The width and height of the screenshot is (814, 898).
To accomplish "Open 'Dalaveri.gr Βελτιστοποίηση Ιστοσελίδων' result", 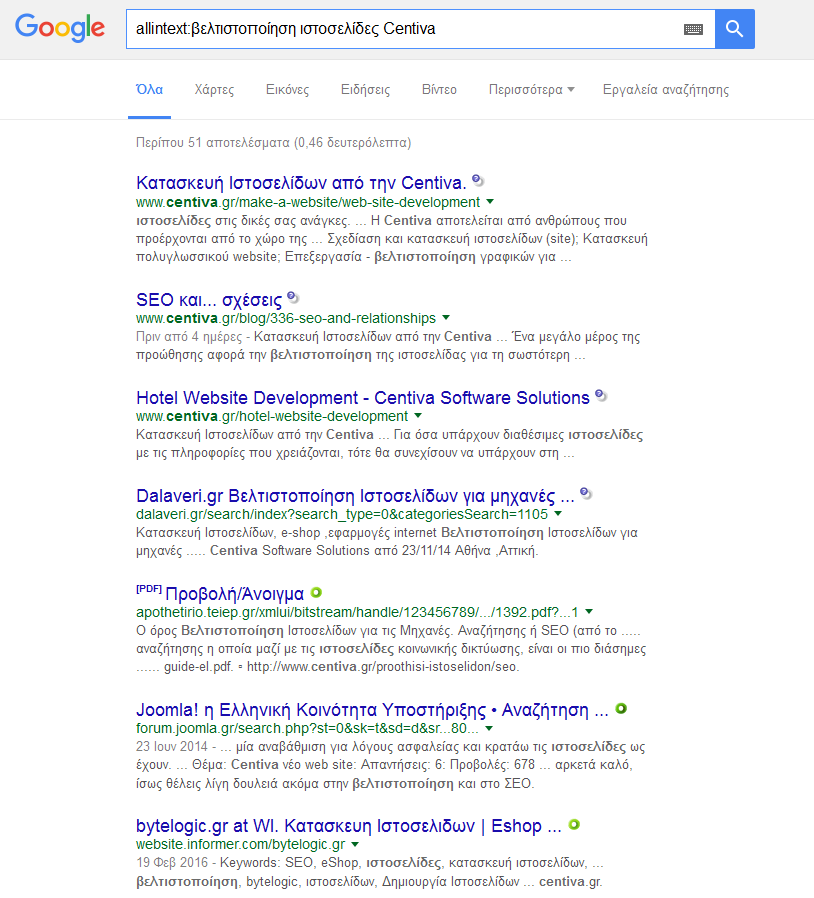I will tap(355, 495).
